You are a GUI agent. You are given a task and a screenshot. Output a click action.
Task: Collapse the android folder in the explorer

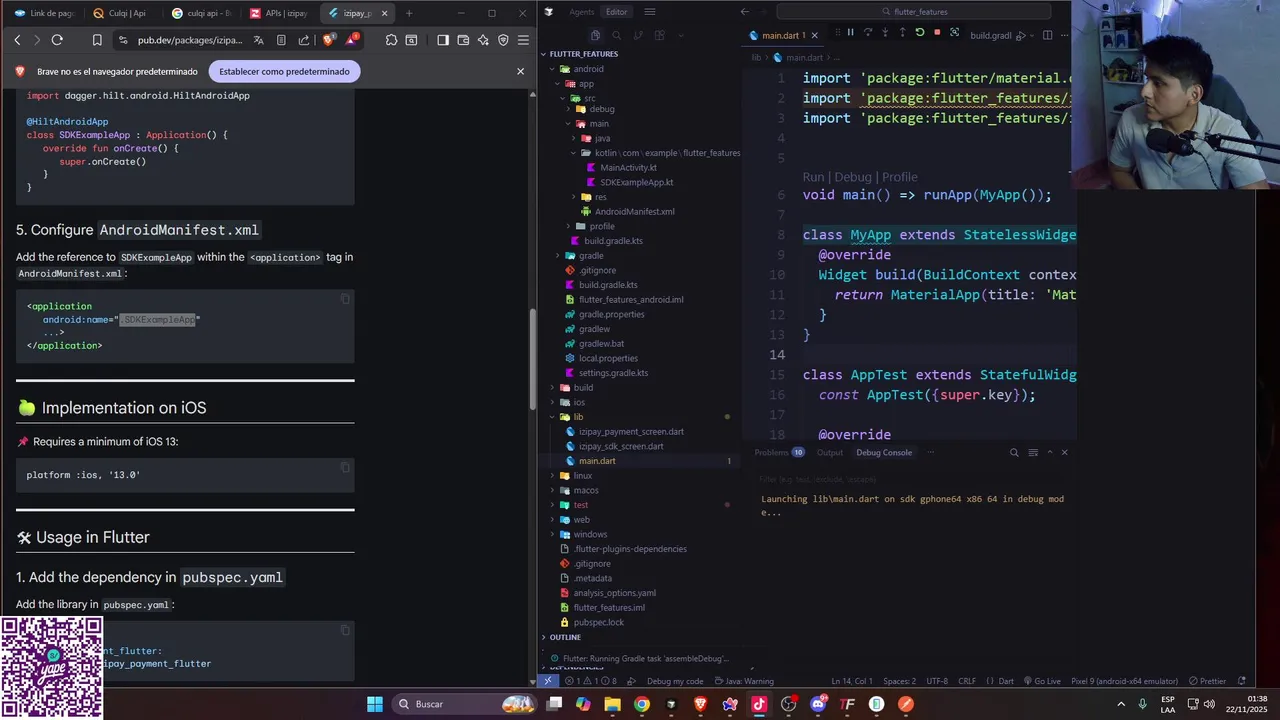coord(588,69)
